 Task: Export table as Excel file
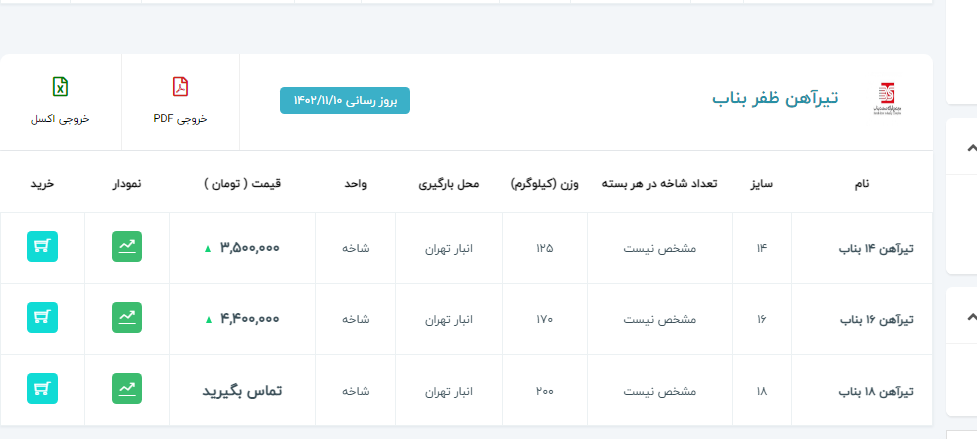coord(60,101)
